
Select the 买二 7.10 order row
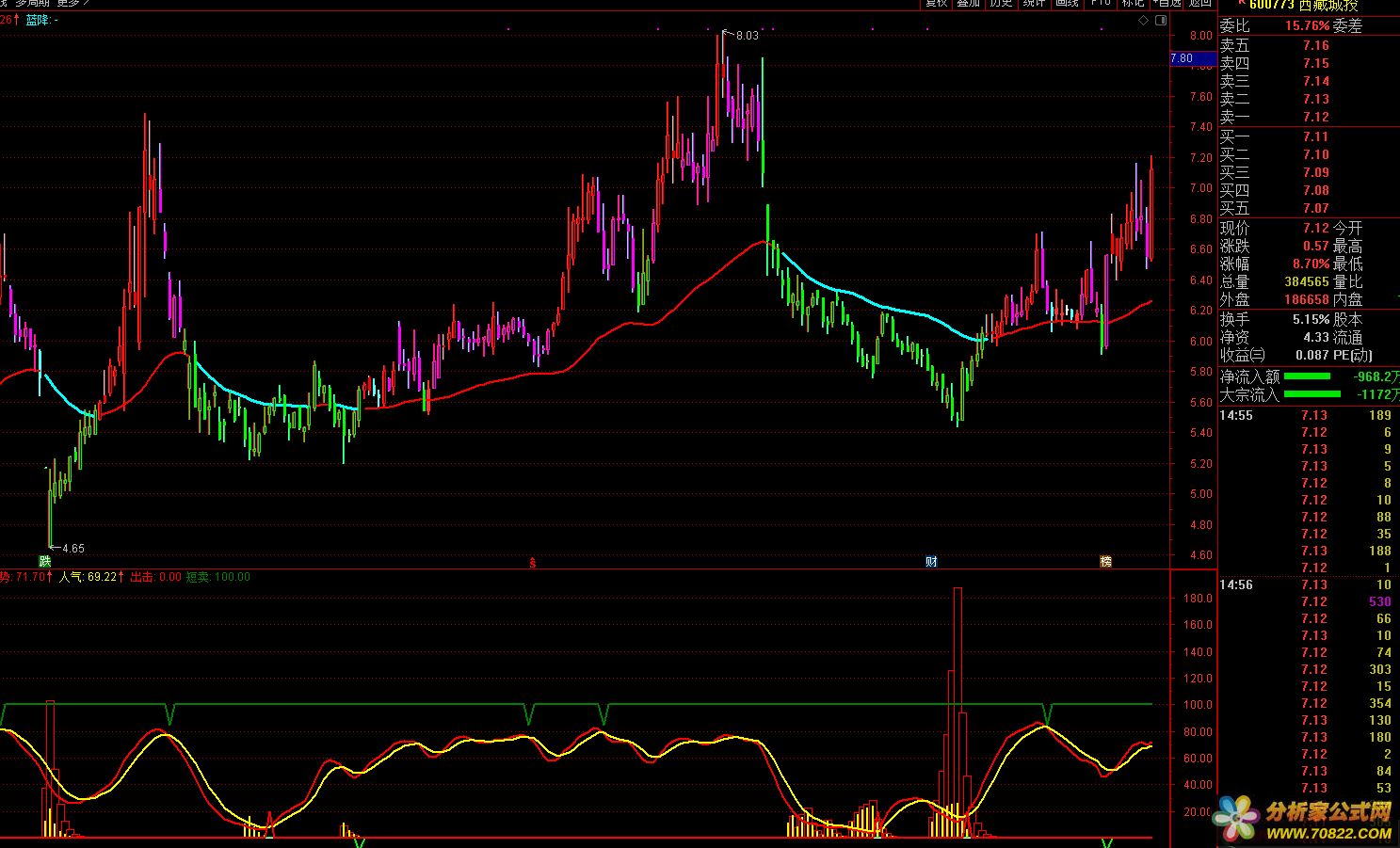(1309, 154)
